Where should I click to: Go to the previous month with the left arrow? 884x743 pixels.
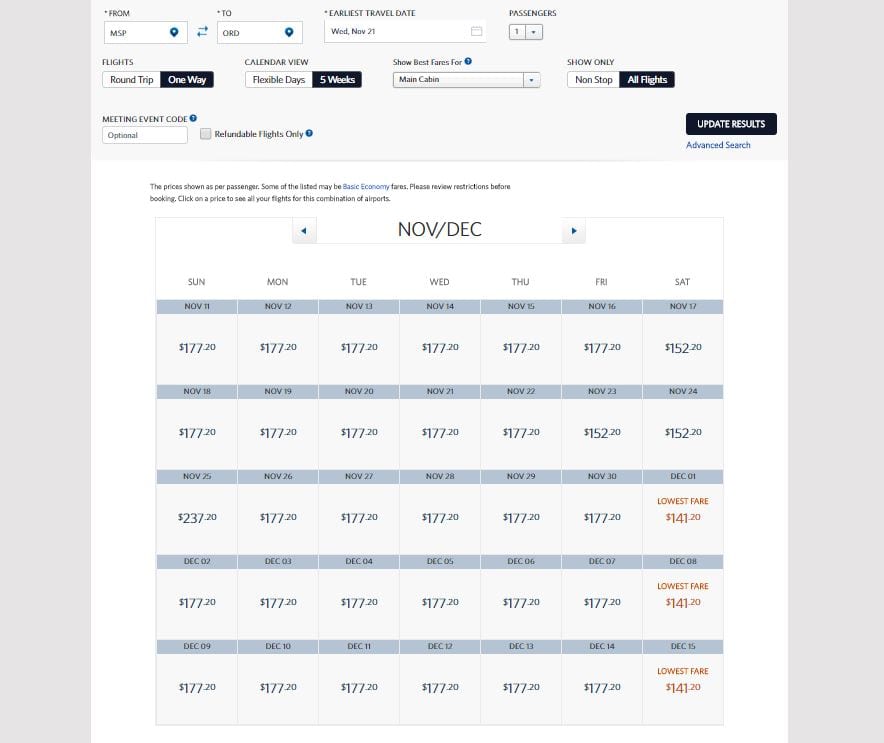(305, 230)
